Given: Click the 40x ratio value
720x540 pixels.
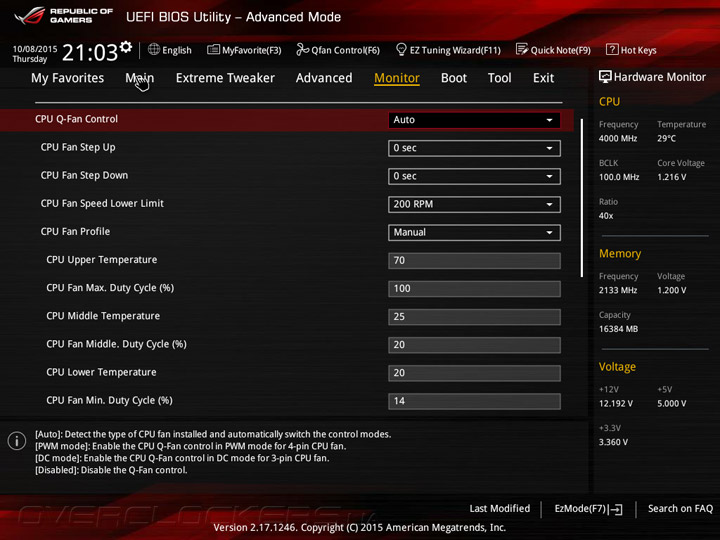Looking at the screenshot, I should [x=606, y=216].
